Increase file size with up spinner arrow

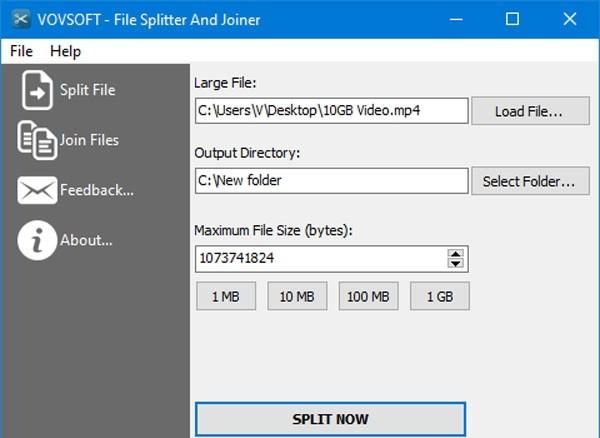(x=455, y=254)
